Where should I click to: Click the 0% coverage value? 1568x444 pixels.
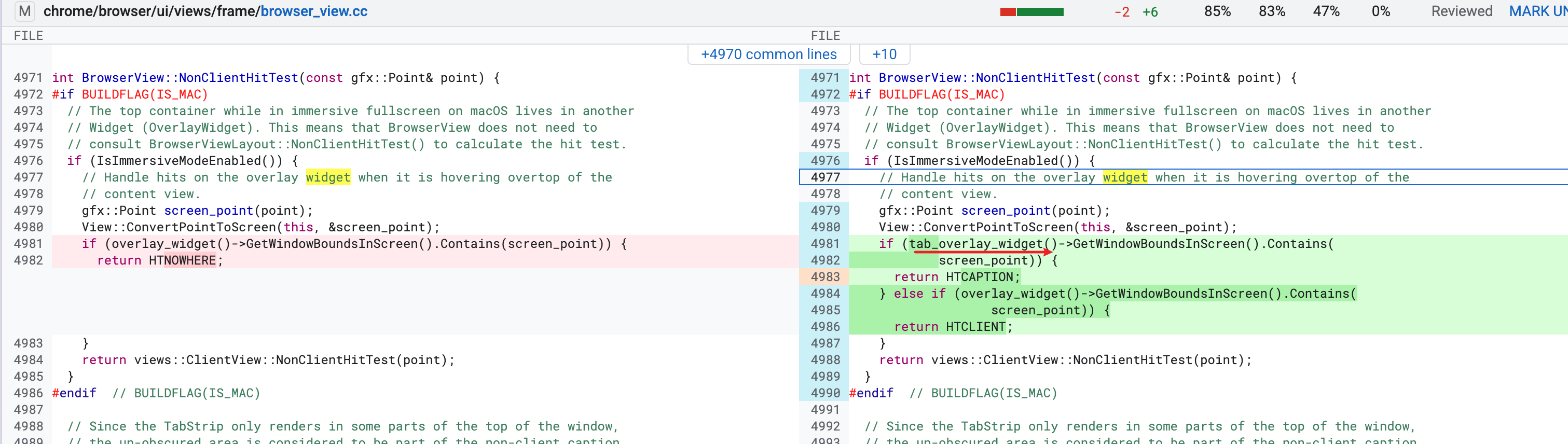coord(1381,11)
